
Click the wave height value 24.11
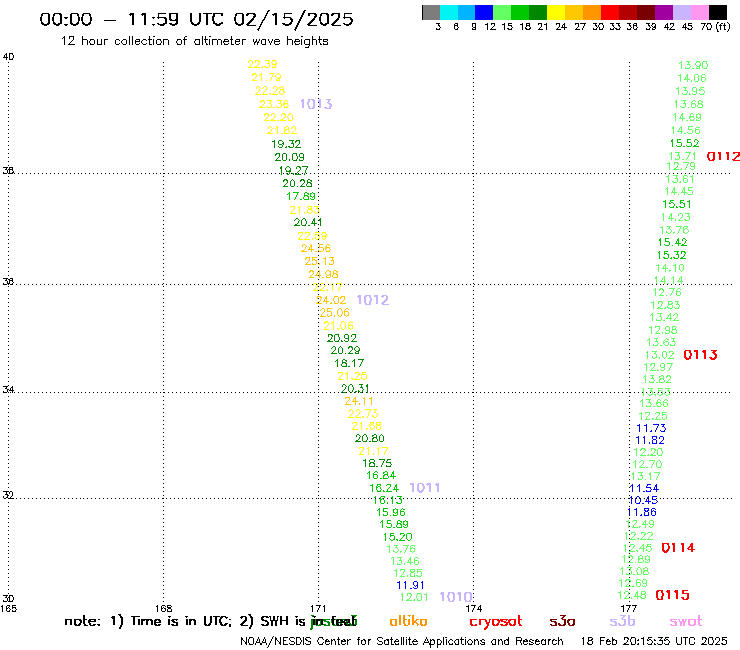[x=359, y=401]
